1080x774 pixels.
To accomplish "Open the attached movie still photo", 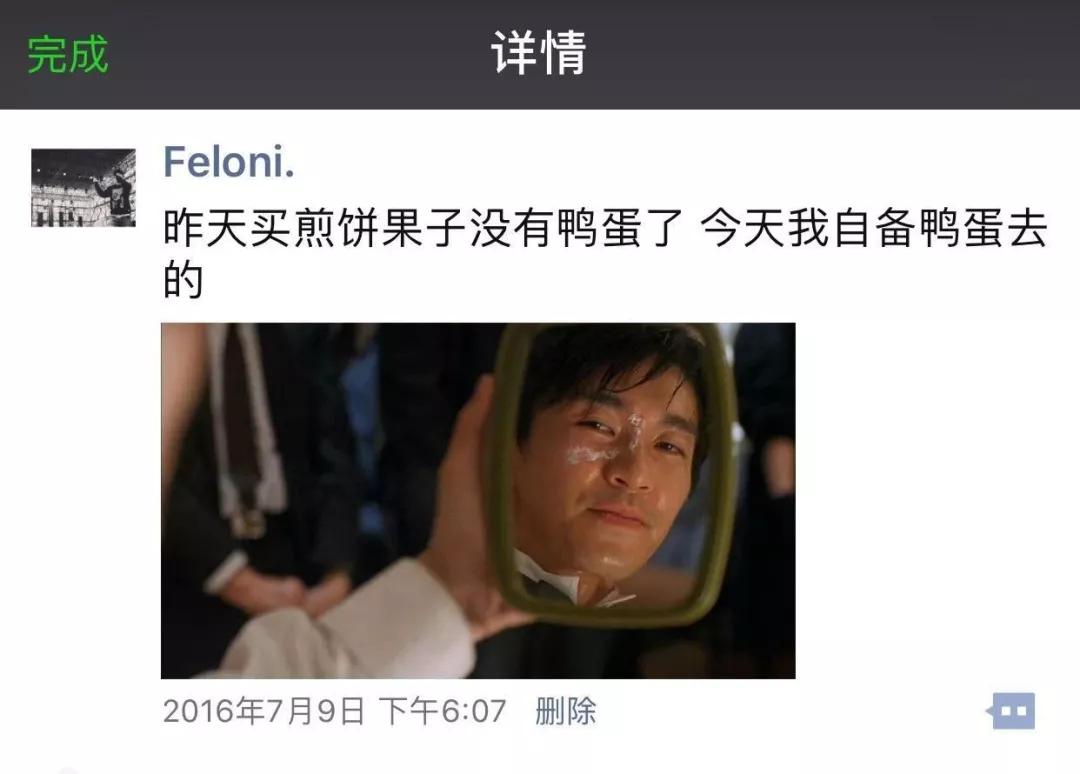I will tap(478, 501).
